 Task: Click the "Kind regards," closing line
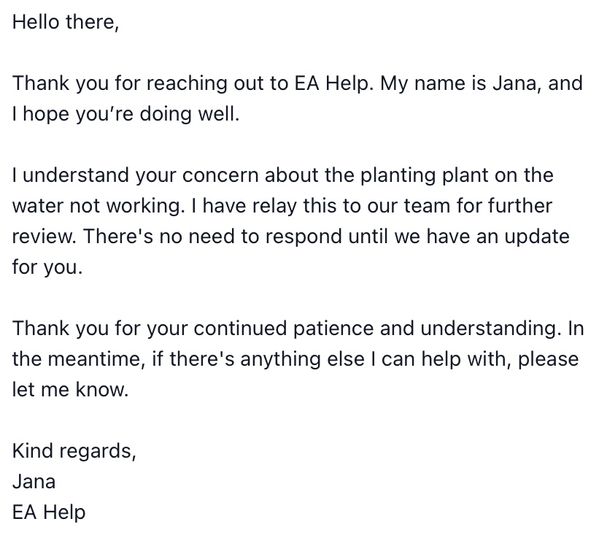[74, 451]
